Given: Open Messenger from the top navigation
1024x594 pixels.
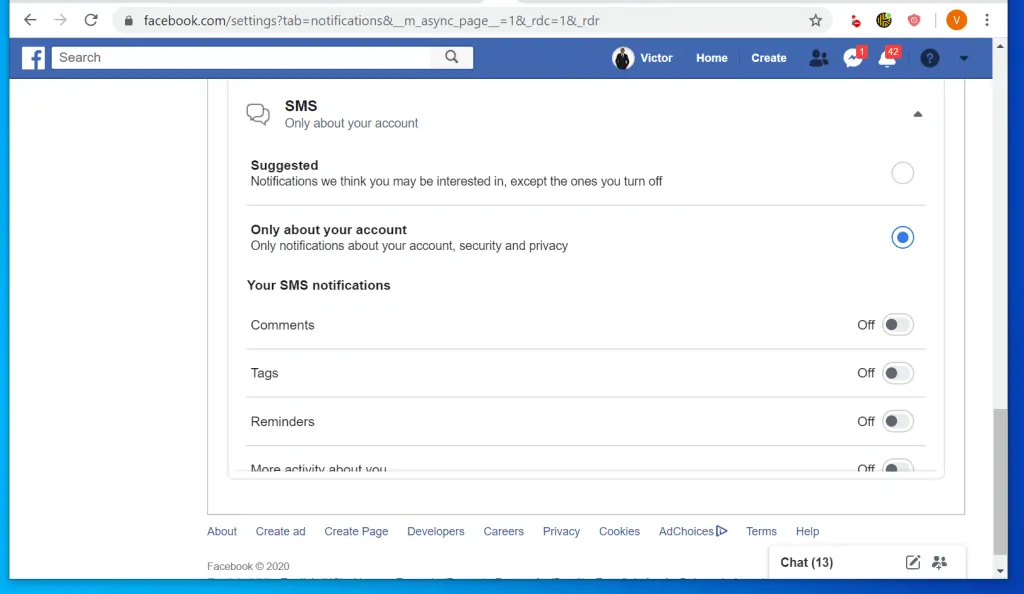Looking at the screenshot, I should tap(852, 58).
